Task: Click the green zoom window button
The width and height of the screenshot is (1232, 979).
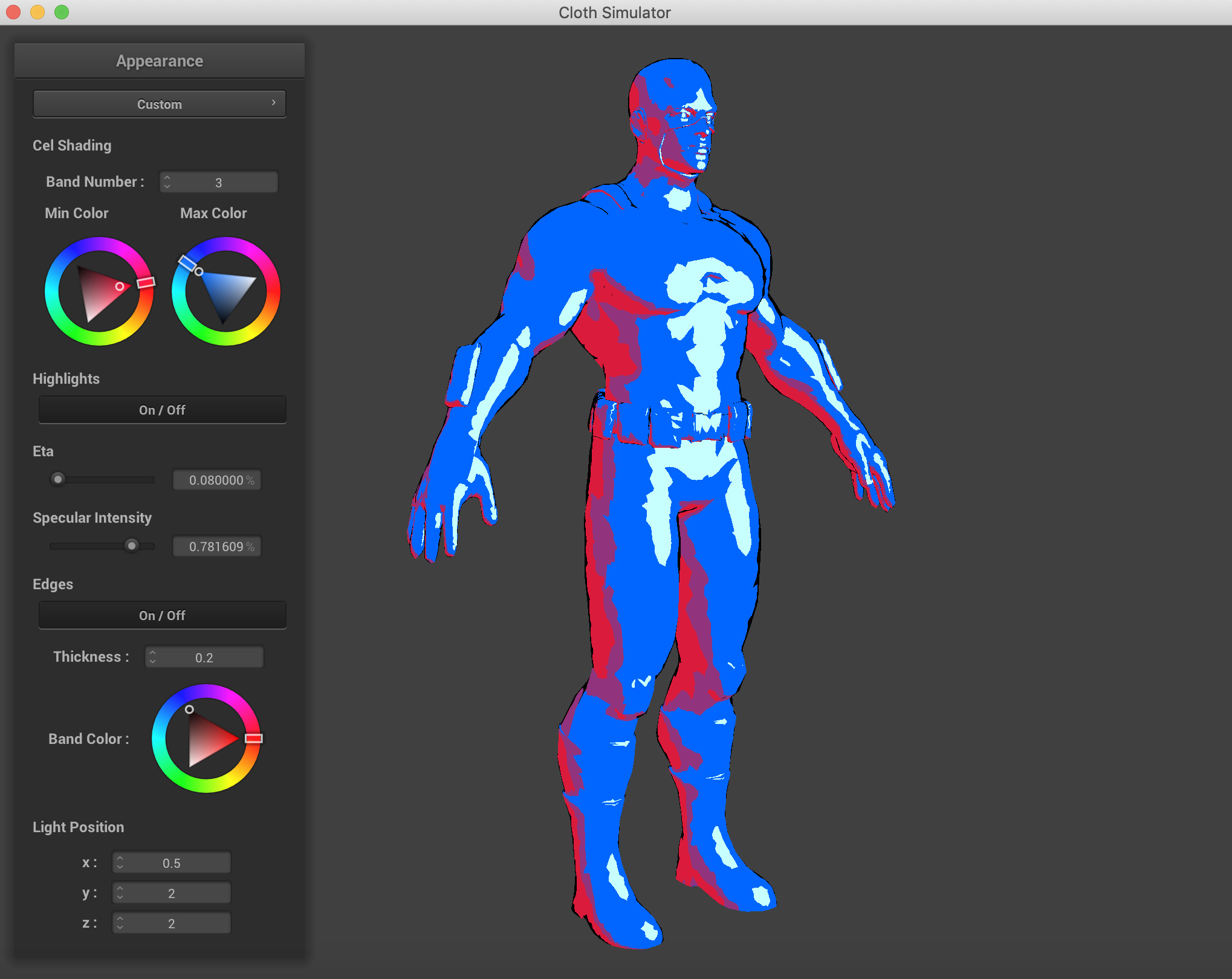Action: [x=62, y=12]
